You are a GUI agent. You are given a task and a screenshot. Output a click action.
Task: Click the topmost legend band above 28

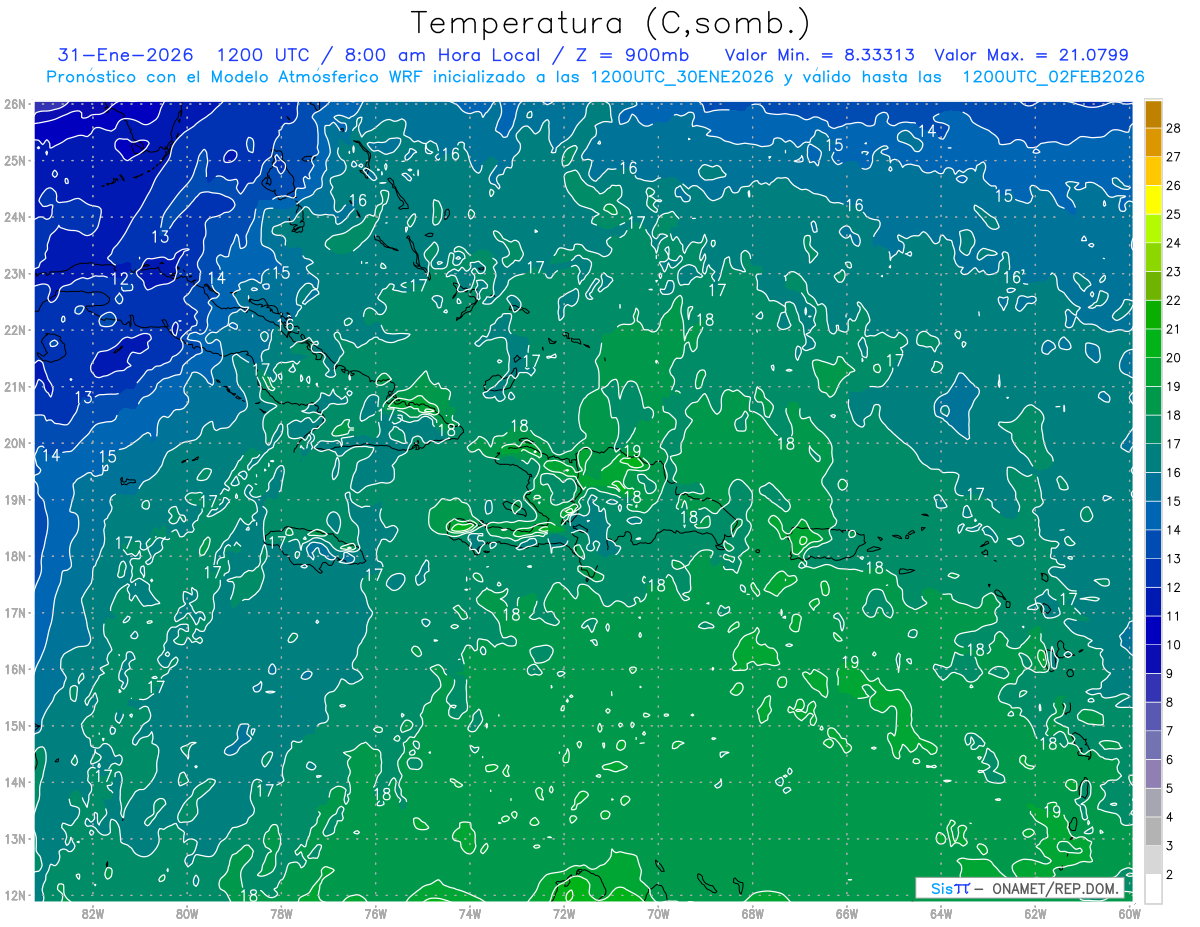point(1153,114)
